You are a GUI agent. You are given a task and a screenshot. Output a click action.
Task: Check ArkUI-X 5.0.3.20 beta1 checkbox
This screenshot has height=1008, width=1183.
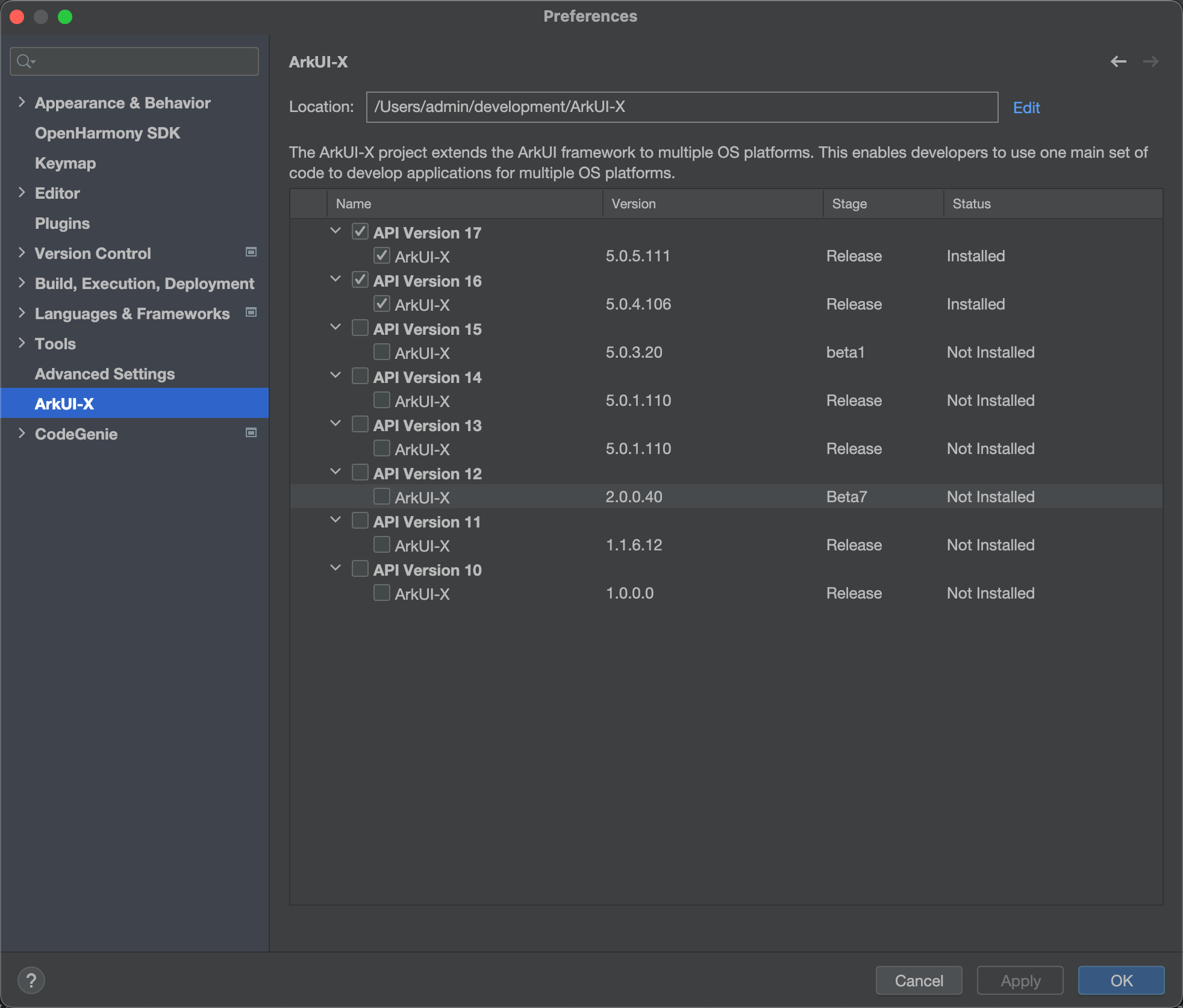(382, 352)
